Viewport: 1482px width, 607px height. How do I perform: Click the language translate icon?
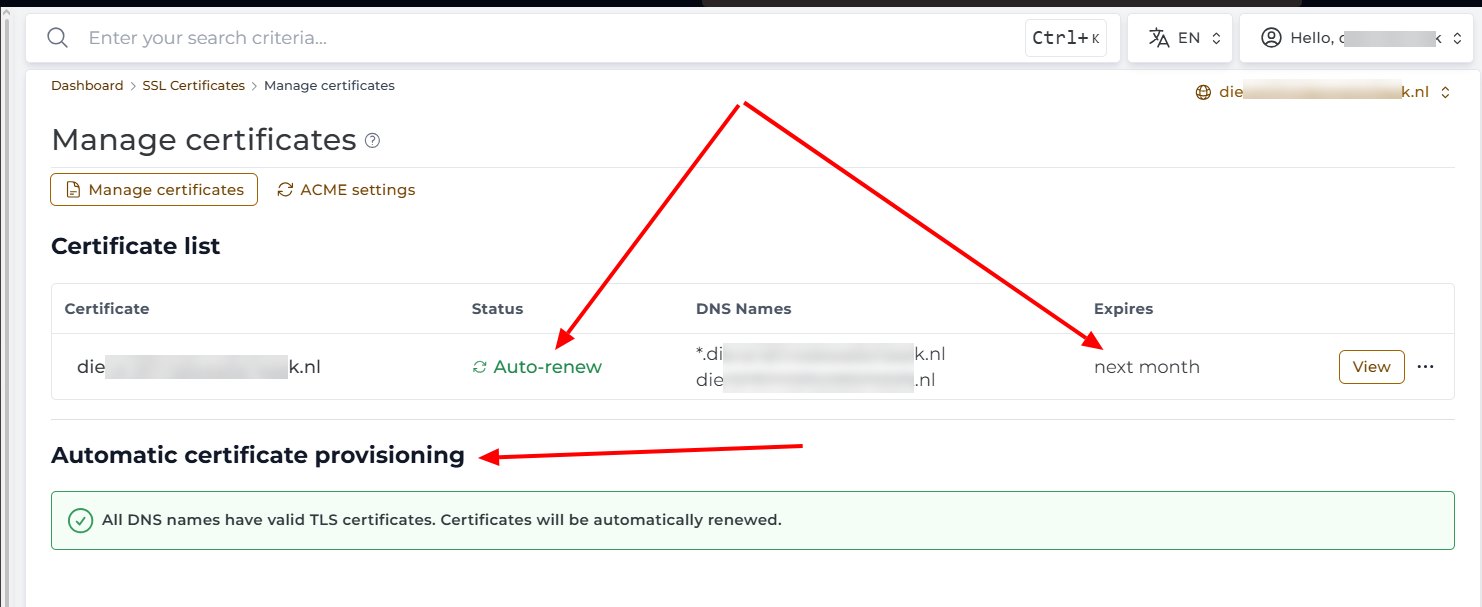1159,38
